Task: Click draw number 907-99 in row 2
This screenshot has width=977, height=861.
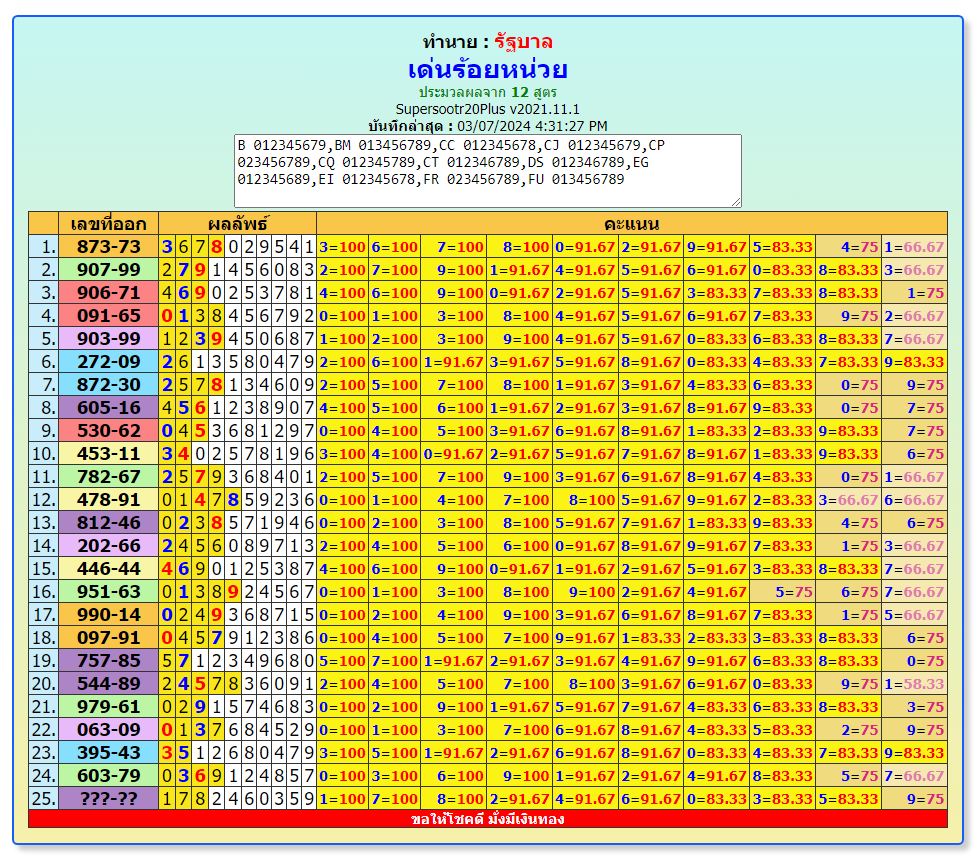Action: (x=108, y=270)
